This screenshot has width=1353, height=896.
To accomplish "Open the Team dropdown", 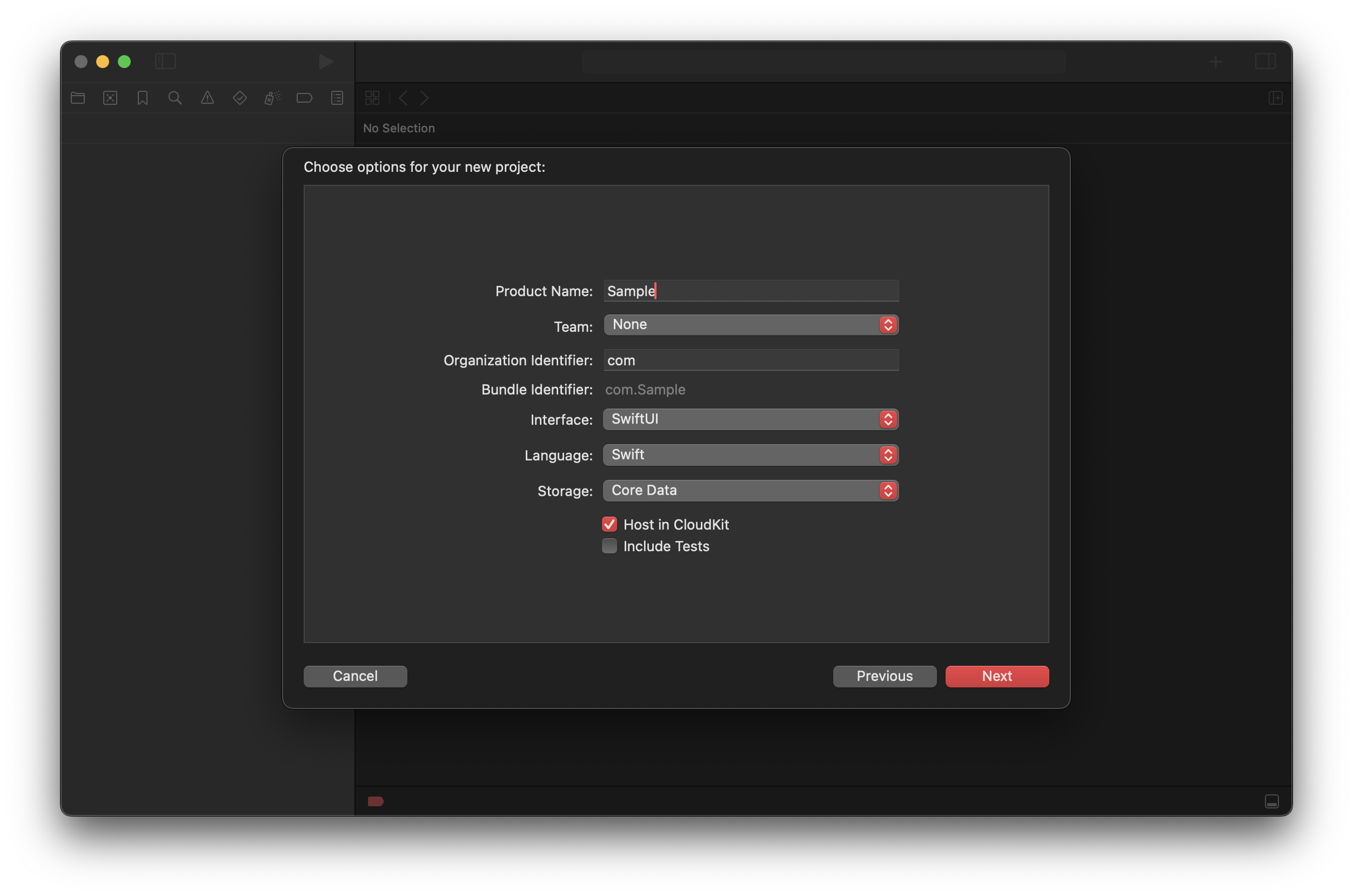I will (x=750, y=325).
